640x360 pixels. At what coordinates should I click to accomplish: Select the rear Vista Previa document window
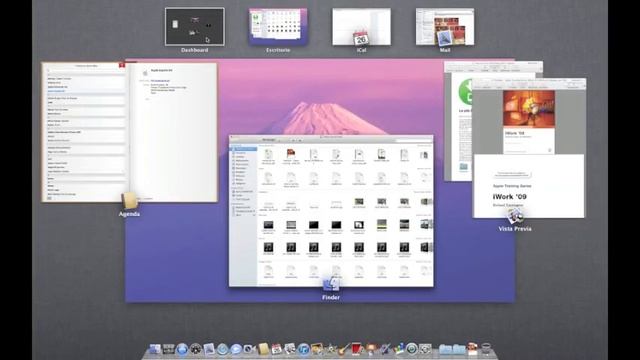coord(457,122)
